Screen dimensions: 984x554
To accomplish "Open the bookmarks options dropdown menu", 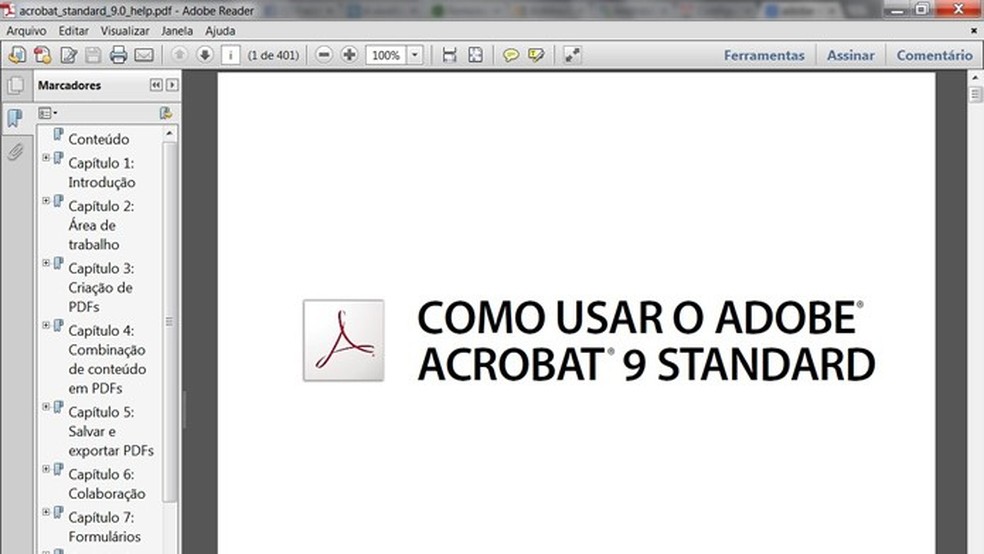I will tap(48, 113).
